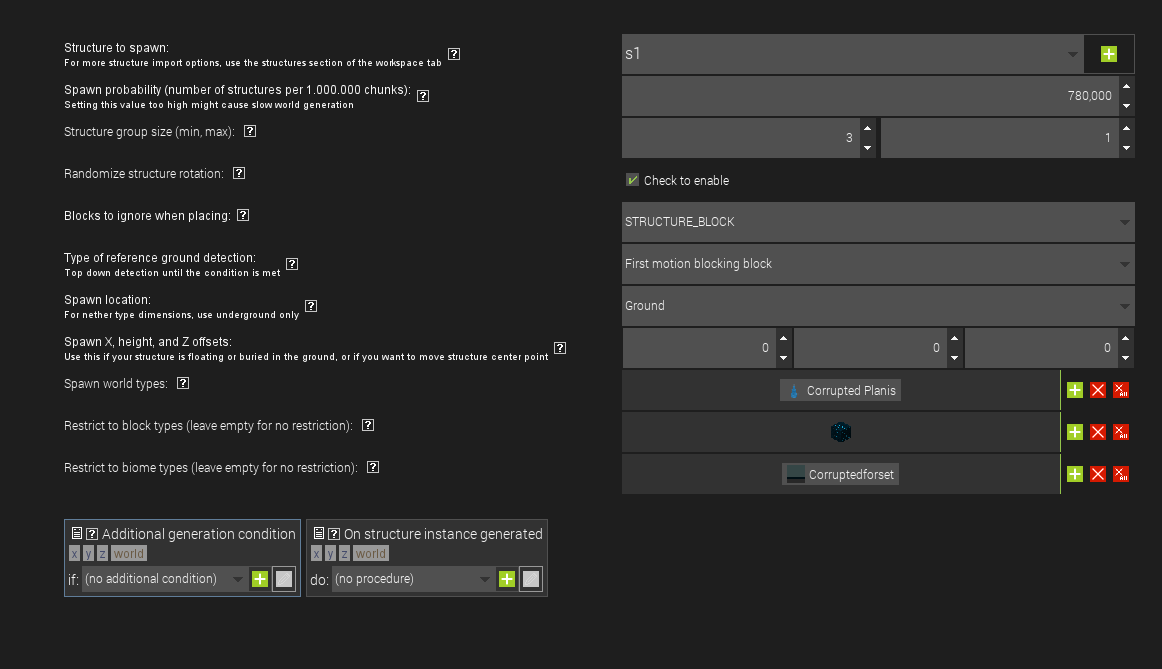Change spawn location from the Ground dropdown
Screen dimensions: 1162x669
pos(878,305)
